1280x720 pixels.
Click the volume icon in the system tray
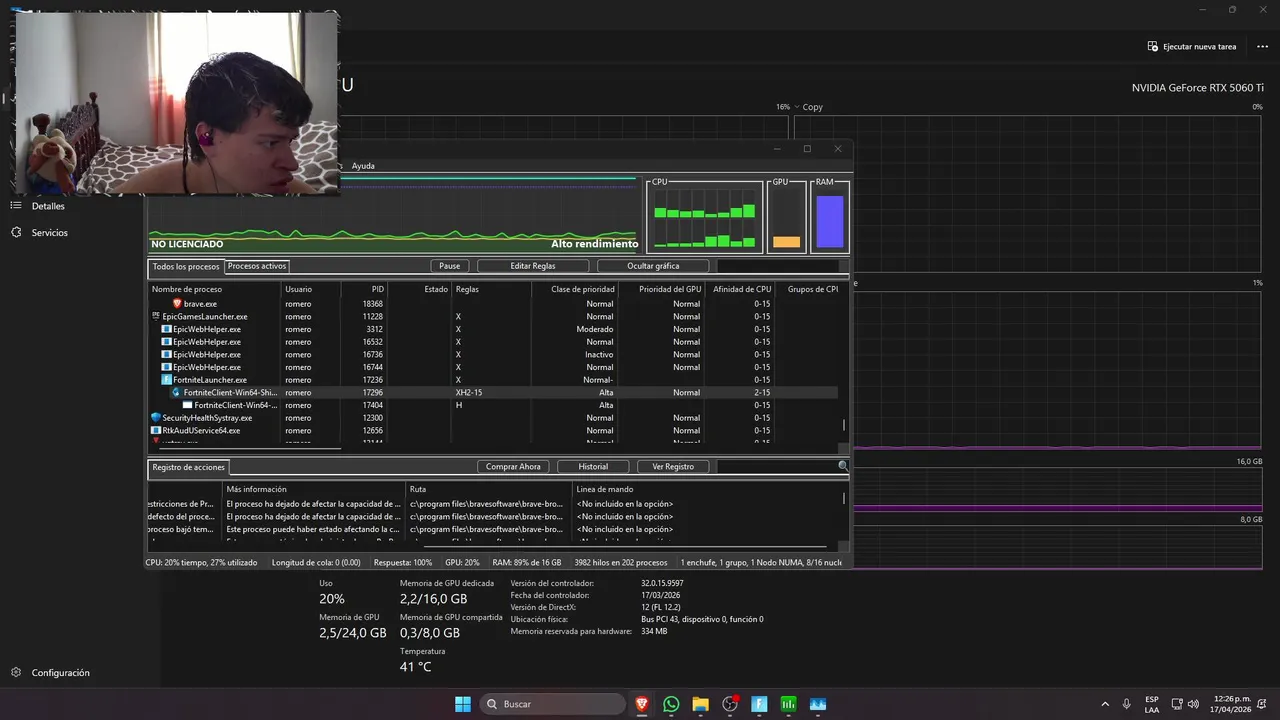1193,704
